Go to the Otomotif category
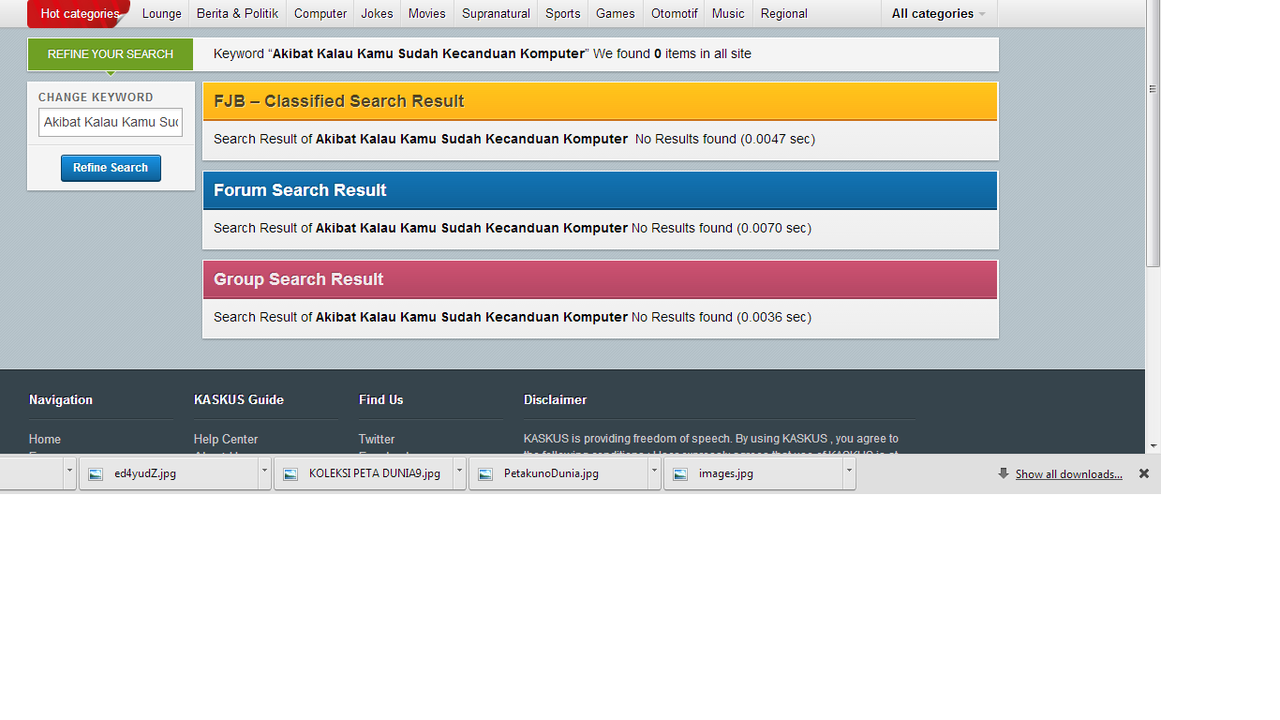Screen dimensions: 1280x720 click(x=674, y=13)
